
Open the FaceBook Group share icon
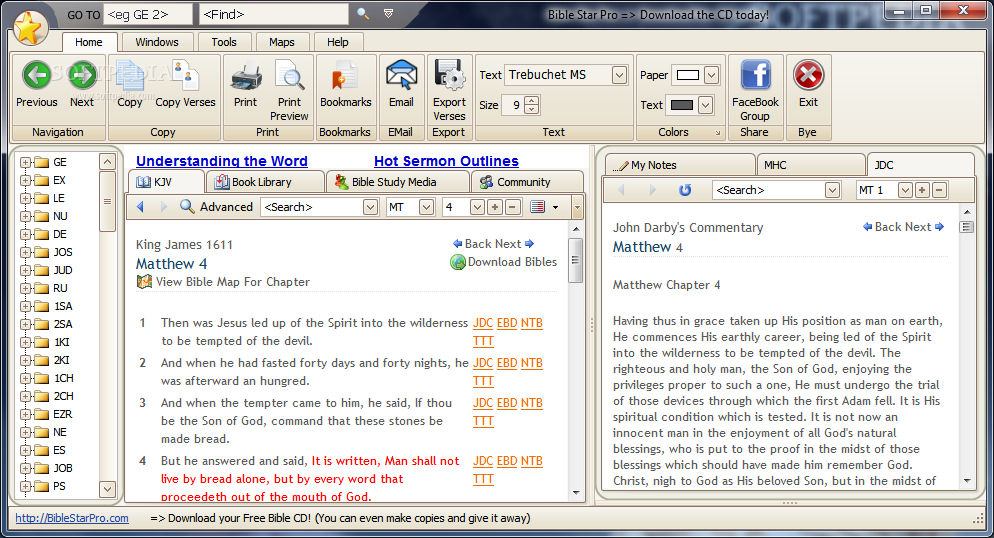coord(755,75)
